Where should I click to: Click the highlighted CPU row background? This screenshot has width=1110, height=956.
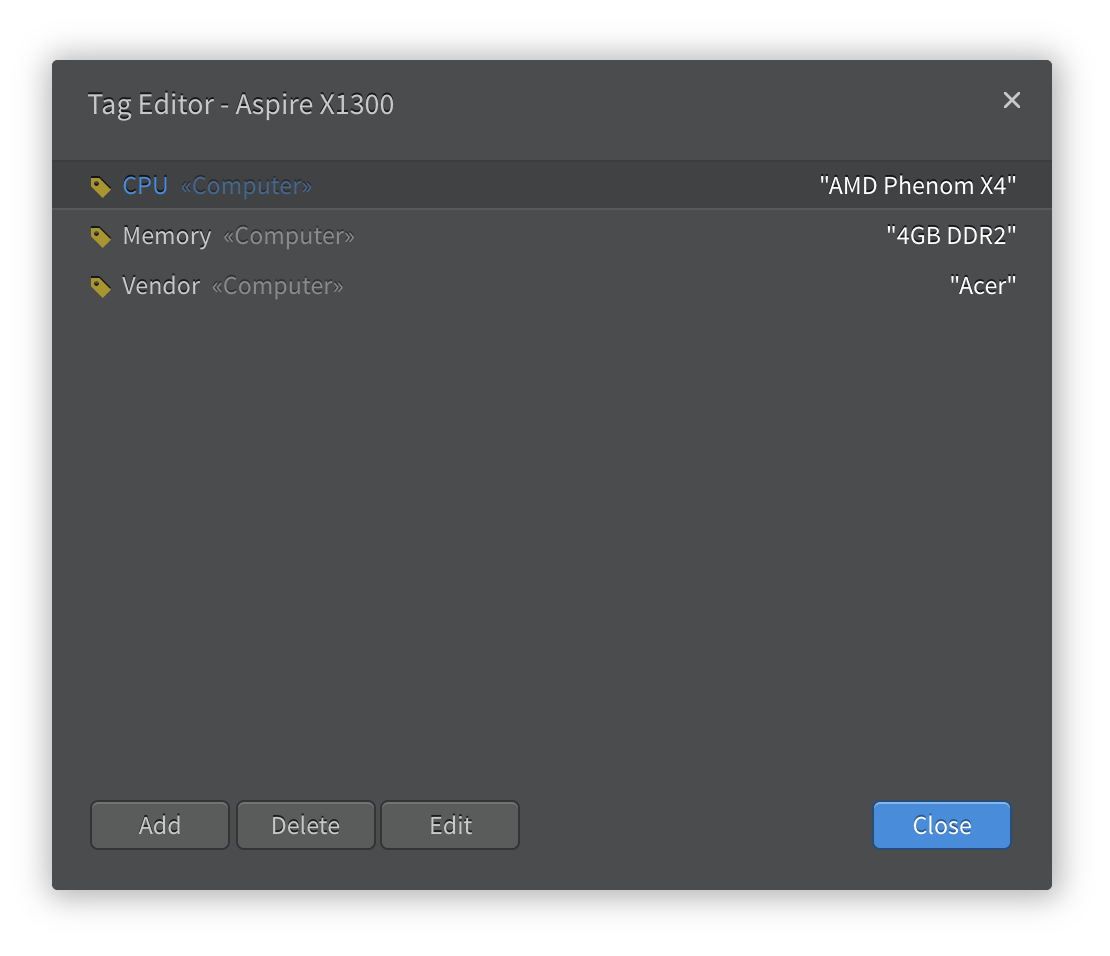click(x=551, y=185)
